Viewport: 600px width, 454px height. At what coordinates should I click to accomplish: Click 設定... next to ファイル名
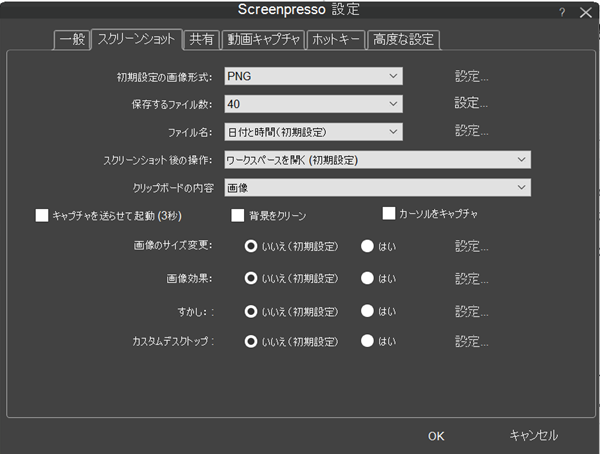coord(471,131)
